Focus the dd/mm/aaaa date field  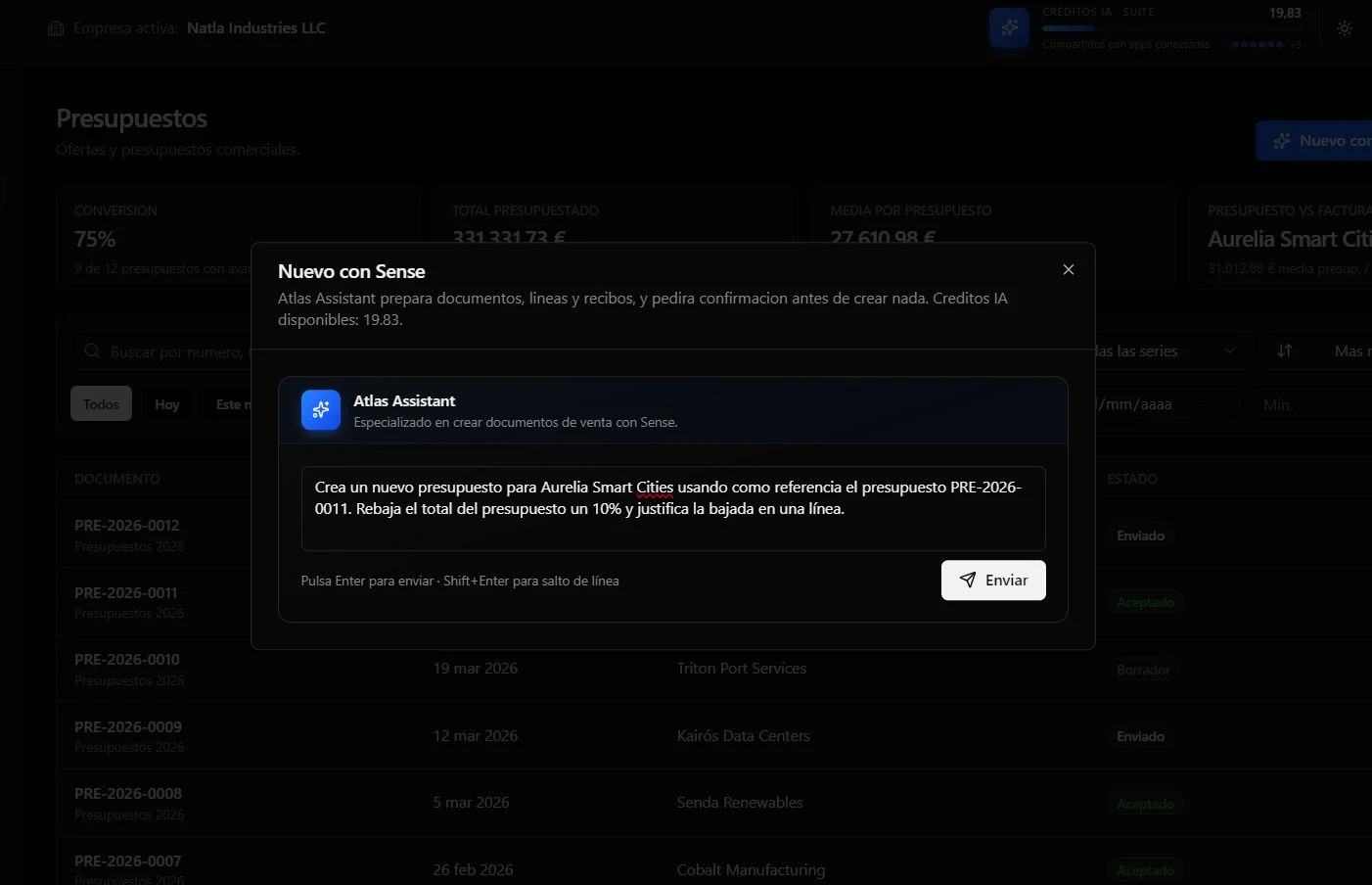1165,404
